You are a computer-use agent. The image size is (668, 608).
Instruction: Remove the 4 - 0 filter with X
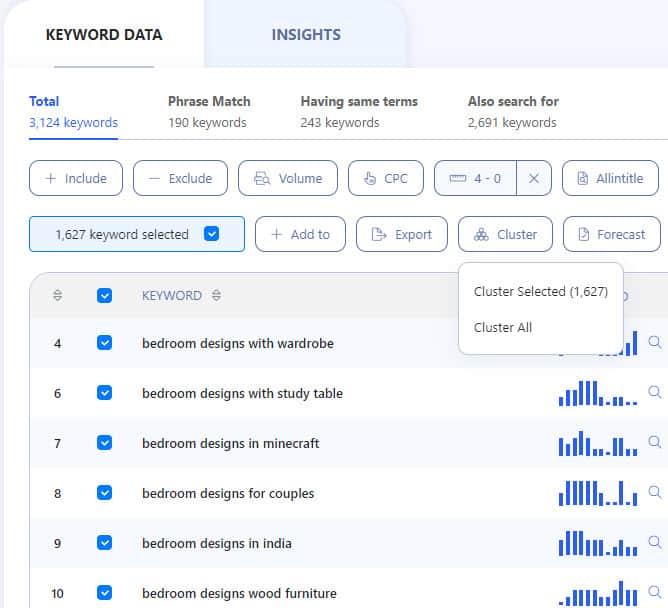[x=534, y=178]
